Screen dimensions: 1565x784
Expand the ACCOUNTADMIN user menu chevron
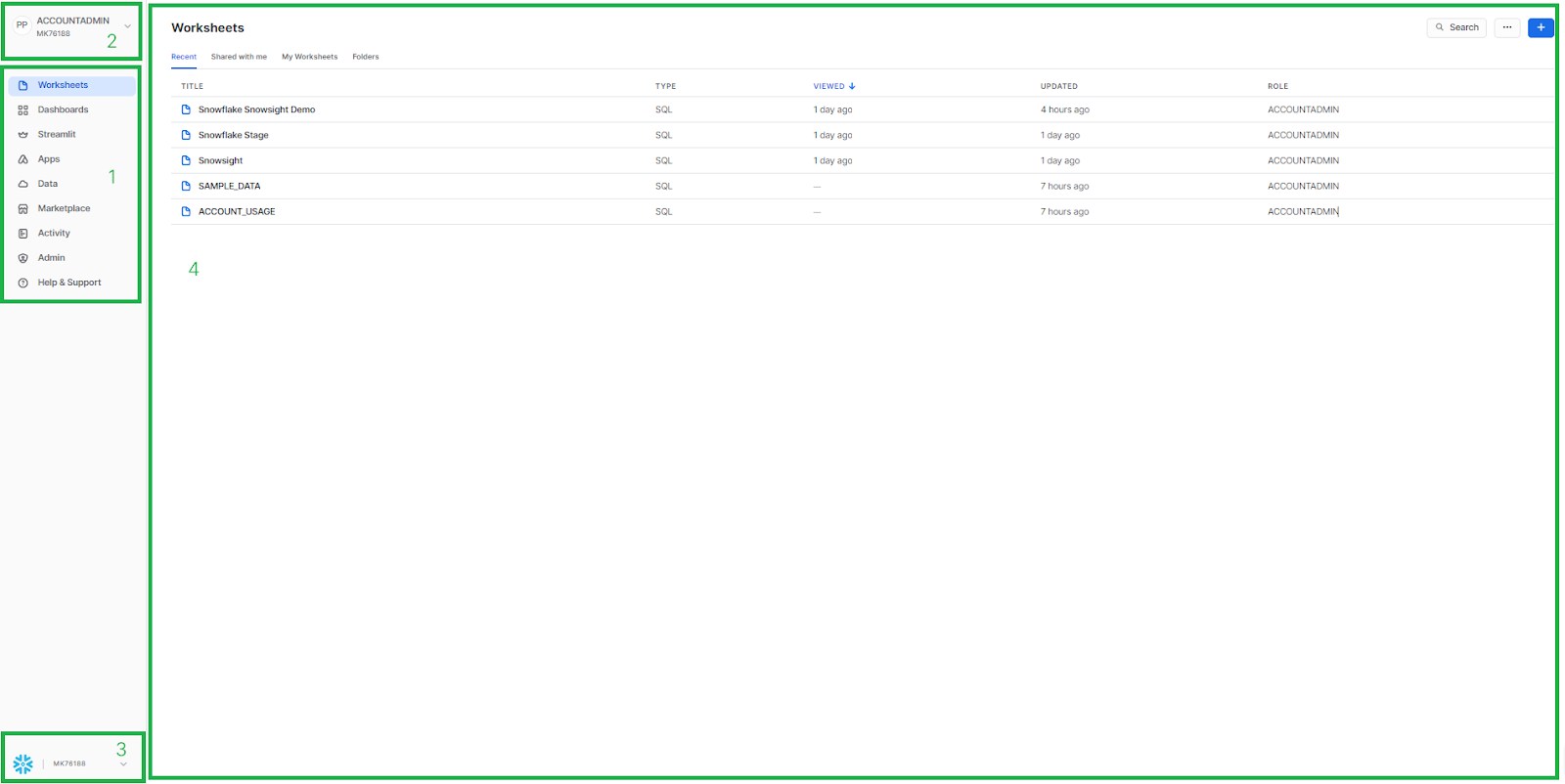[127, 26]
